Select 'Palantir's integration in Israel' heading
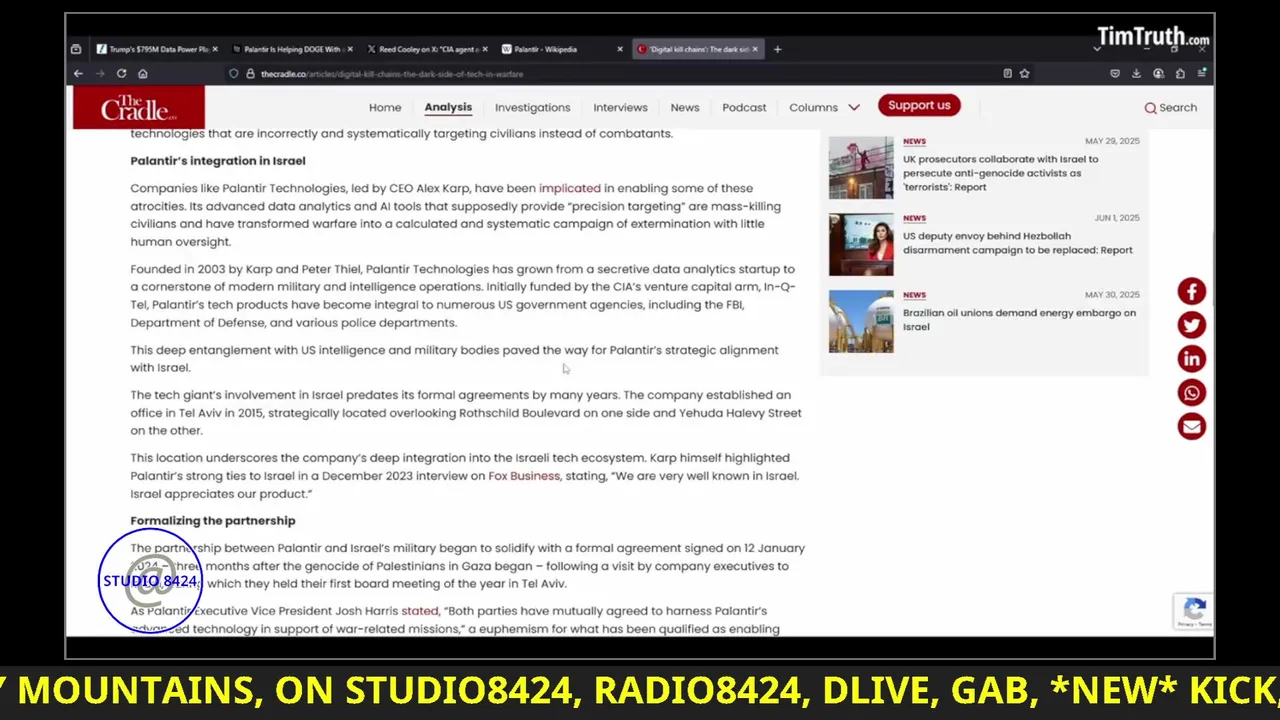Viewport: 1280px width, 720px height. coord(218,161)
